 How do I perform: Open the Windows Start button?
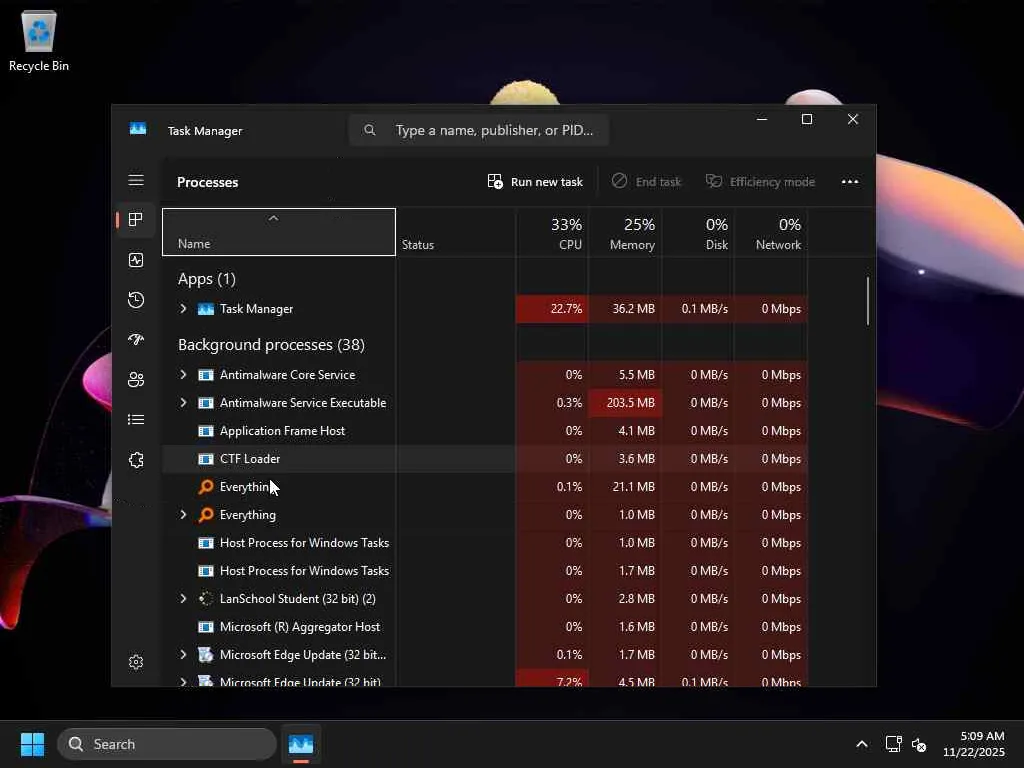pyautogui.click(x=32, y=744)
